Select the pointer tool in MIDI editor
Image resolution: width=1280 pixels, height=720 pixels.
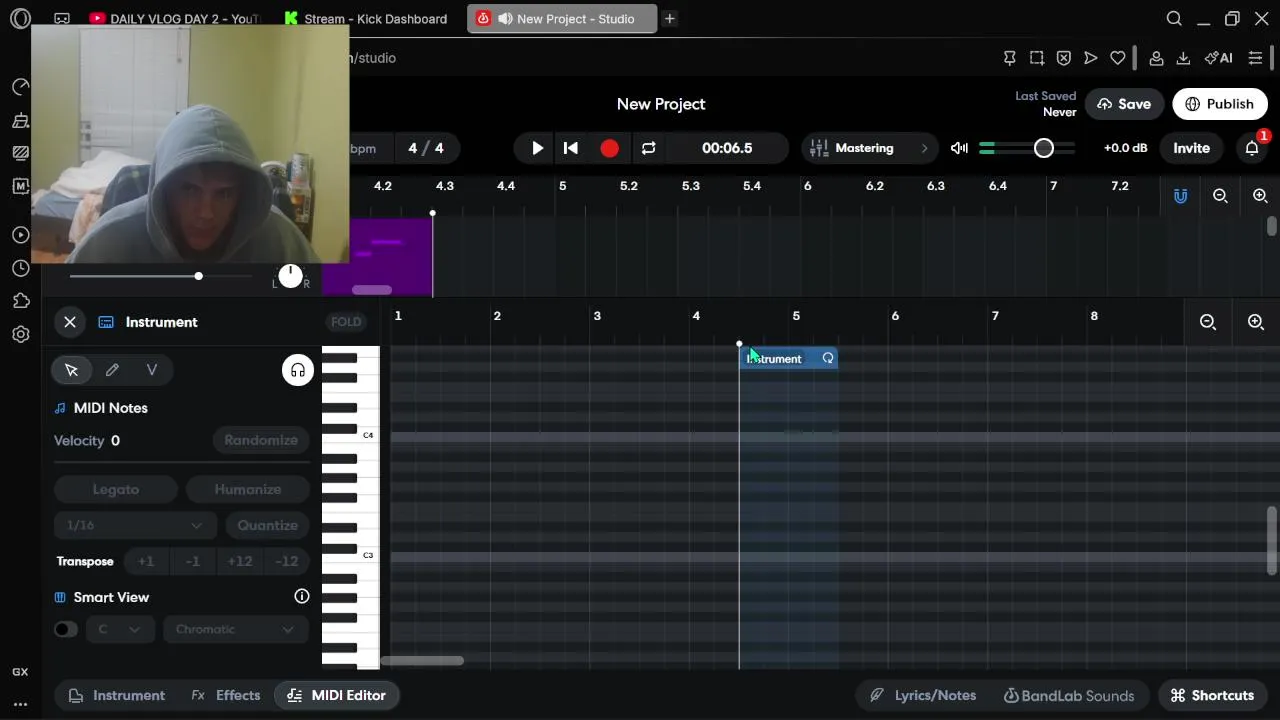pyautogui.click(x=72, y=370)
